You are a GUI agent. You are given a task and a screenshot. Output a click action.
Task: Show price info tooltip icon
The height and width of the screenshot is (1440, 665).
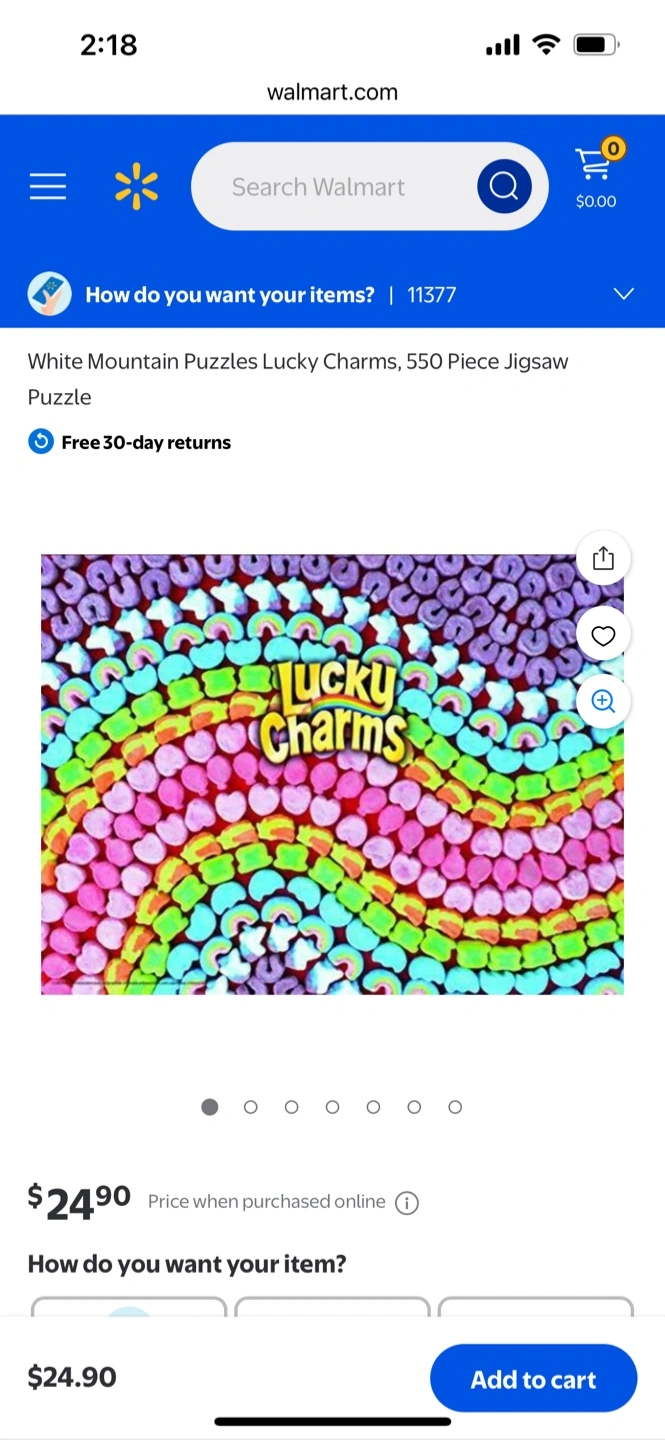tap(407, 1203)
